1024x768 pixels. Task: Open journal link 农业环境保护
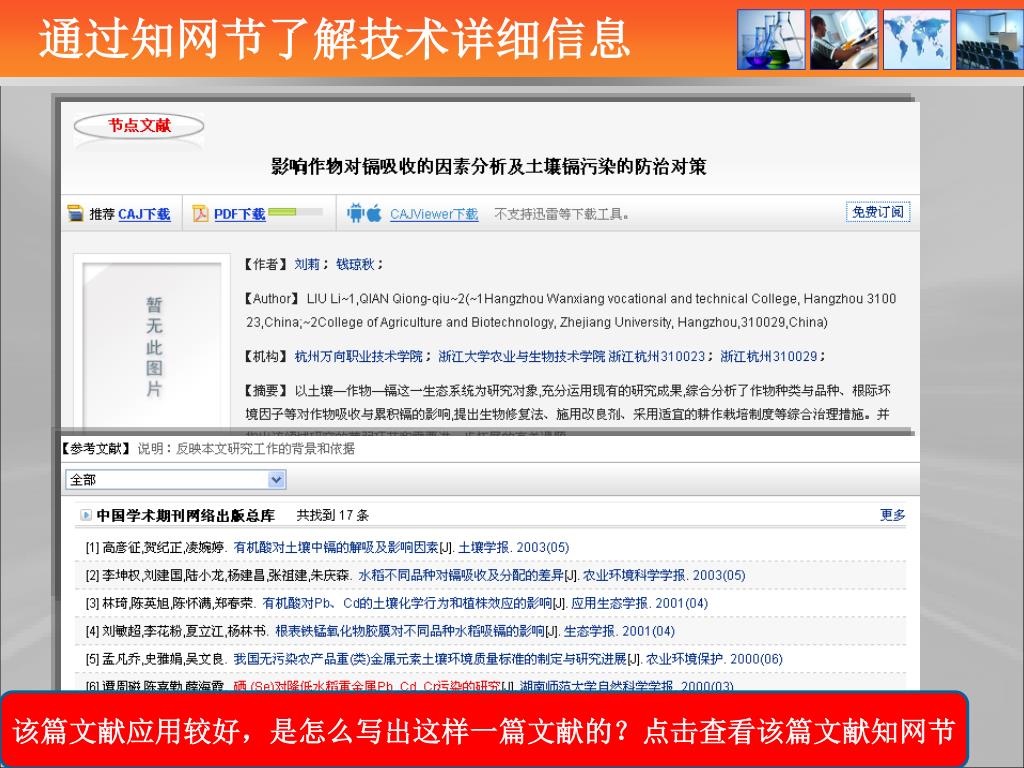pyautogui.click(x=684, y=660)
